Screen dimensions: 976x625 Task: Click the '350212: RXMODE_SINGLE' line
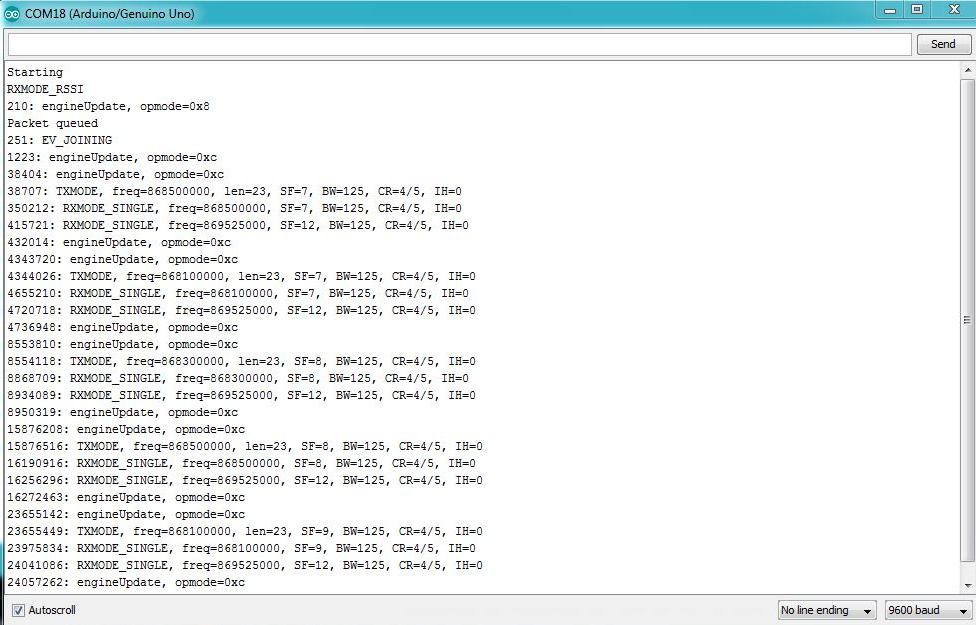[235, 209]
